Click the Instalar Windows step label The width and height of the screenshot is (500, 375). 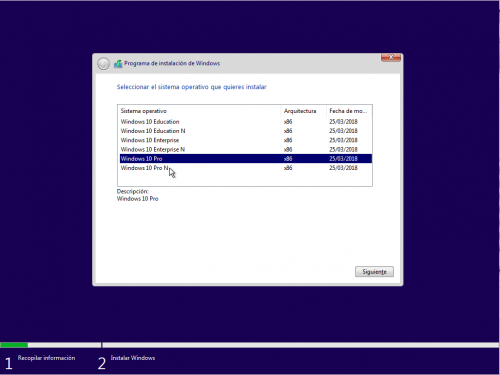(133, 358)
